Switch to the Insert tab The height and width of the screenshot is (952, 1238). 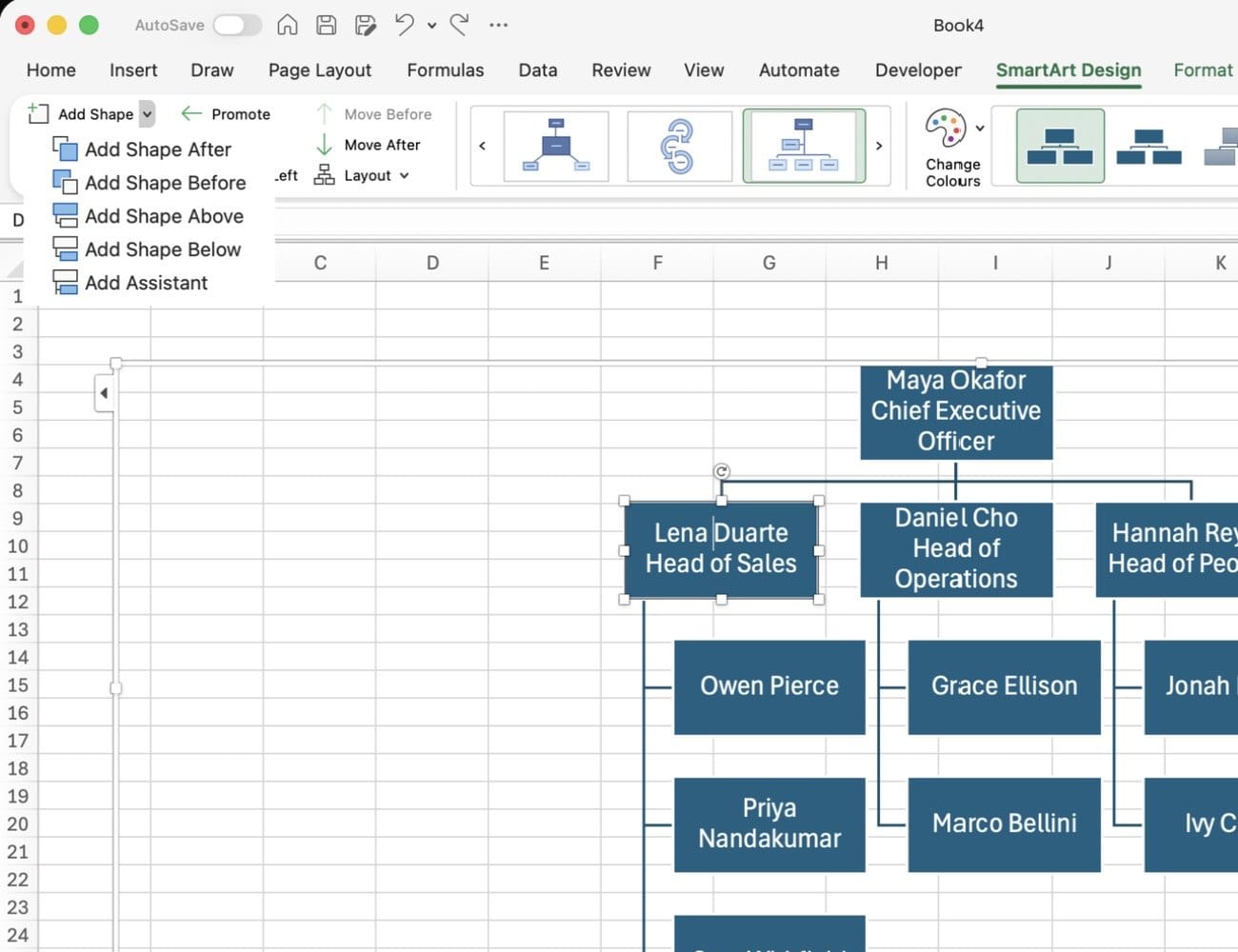click(133, 69)
